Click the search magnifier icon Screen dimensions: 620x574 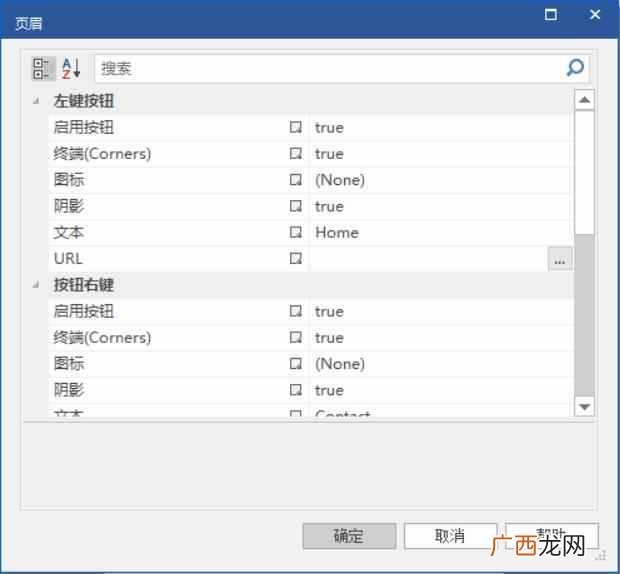pos(575,68)
